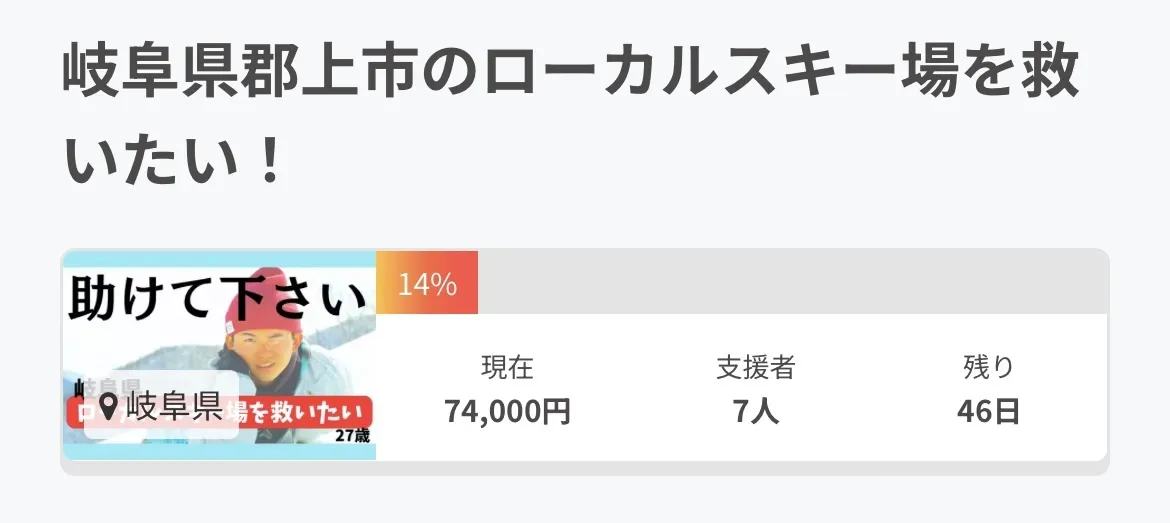Click the unfilled gray progress bar area
Image resolution: width=1170 pixels, height=523 pixels.
(x=790, y=283)
